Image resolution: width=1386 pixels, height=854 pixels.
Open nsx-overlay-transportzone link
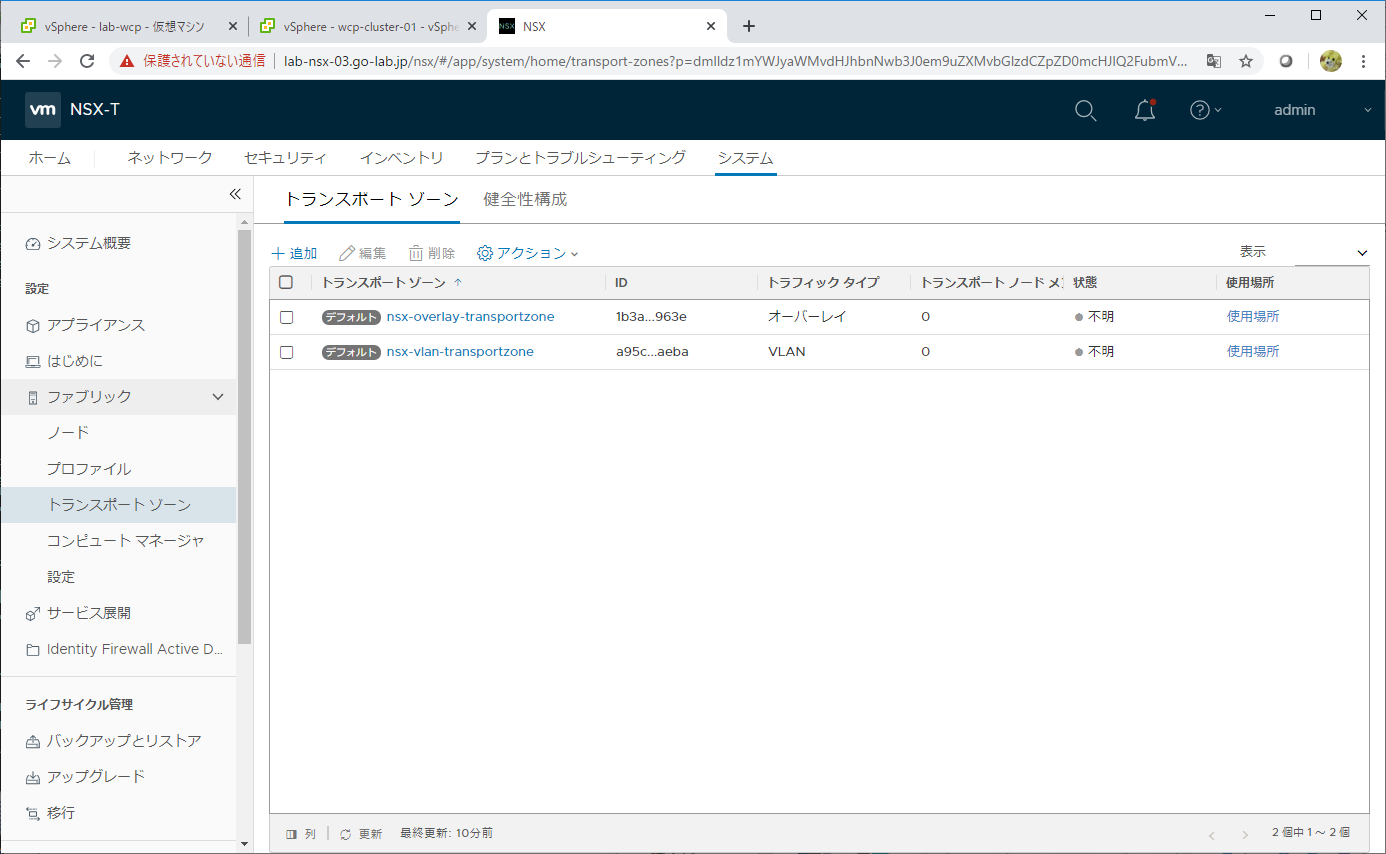(470, 317)
